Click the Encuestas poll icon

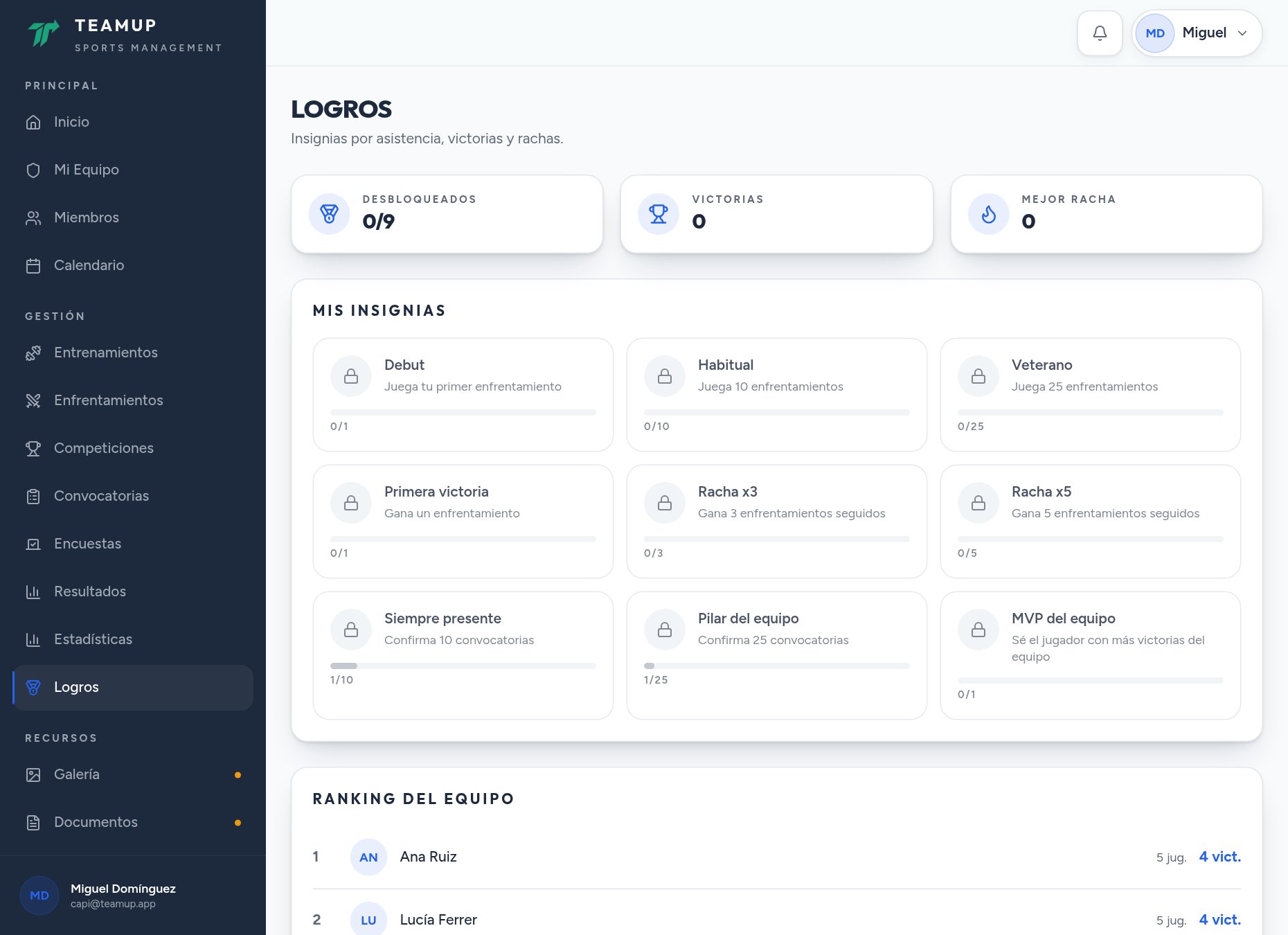[33, 544]
